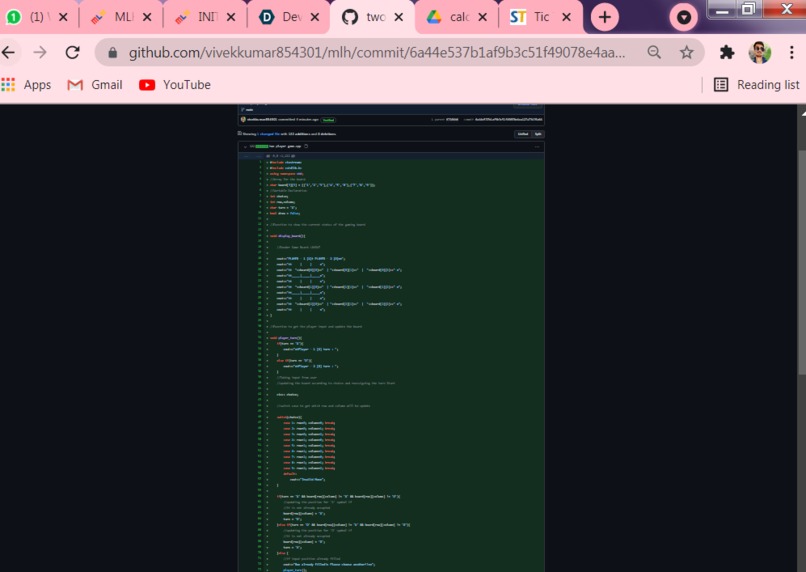Open the Apps grid shortcut
The width and height of the screenshot is (806, 572).
pos(26,85)
